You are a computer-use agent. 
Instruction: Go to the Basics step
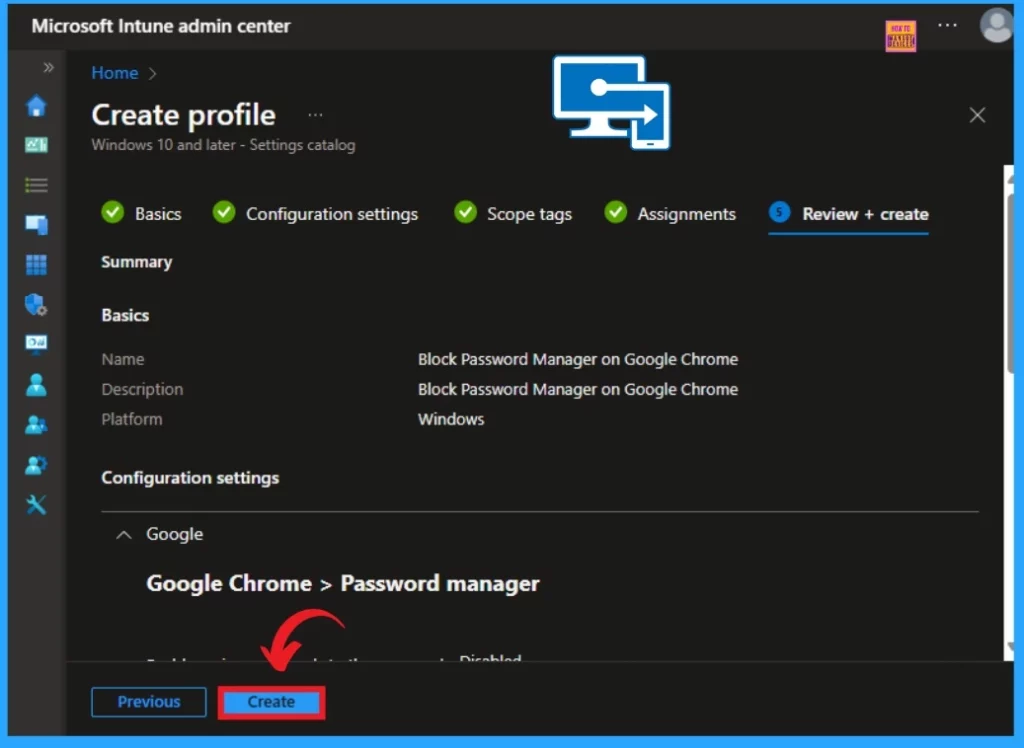141,213
